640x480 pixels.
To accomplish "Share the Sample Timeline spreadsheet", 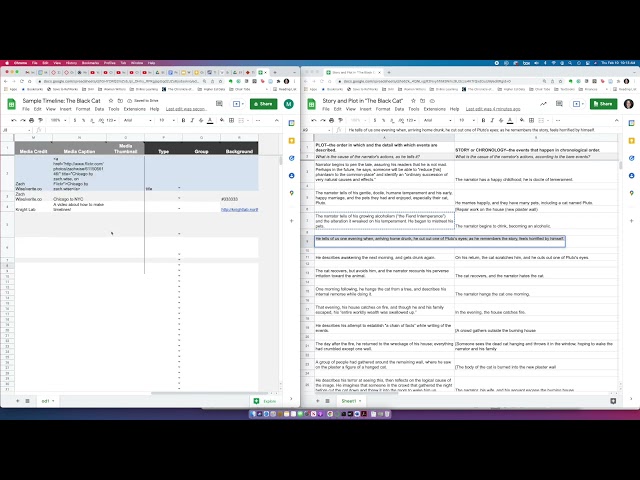I will pyautogui.click(x=264, y=104).
